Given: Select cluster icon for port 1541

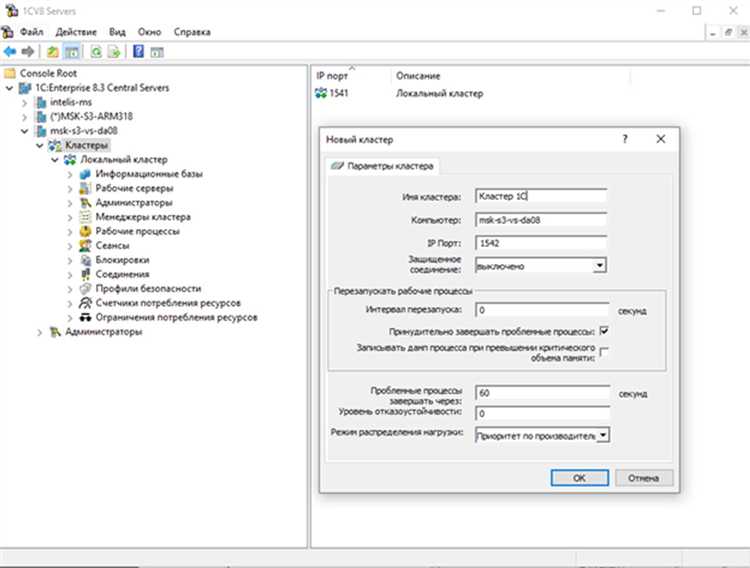Looking at the screenshot, I should coord(321,94).
